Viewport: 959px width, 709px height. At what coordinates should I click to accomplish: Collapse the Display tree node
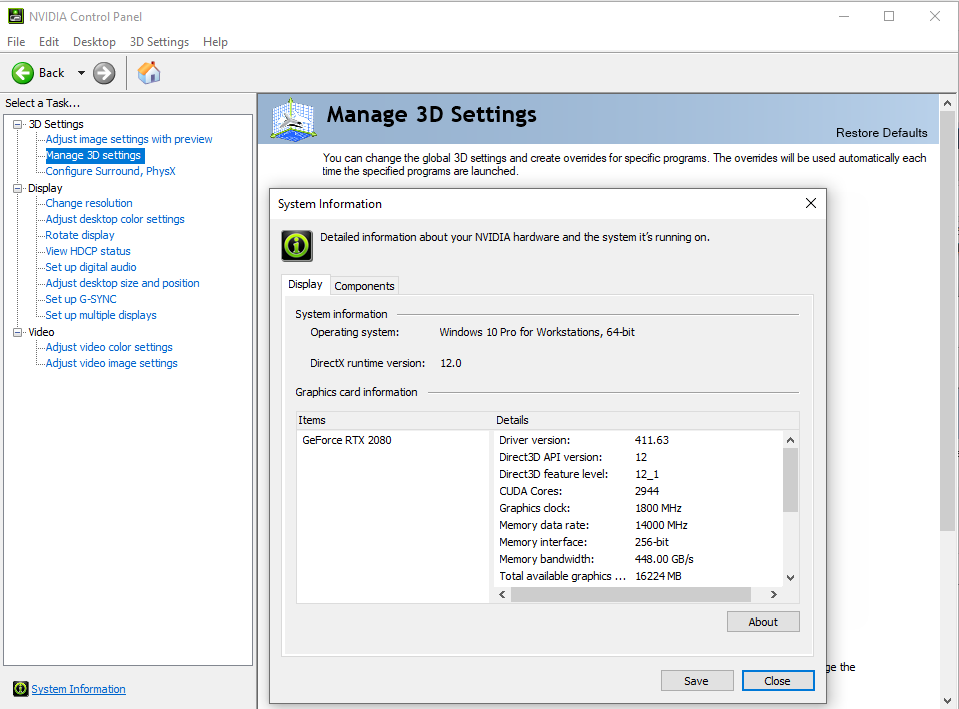(18, 188)
